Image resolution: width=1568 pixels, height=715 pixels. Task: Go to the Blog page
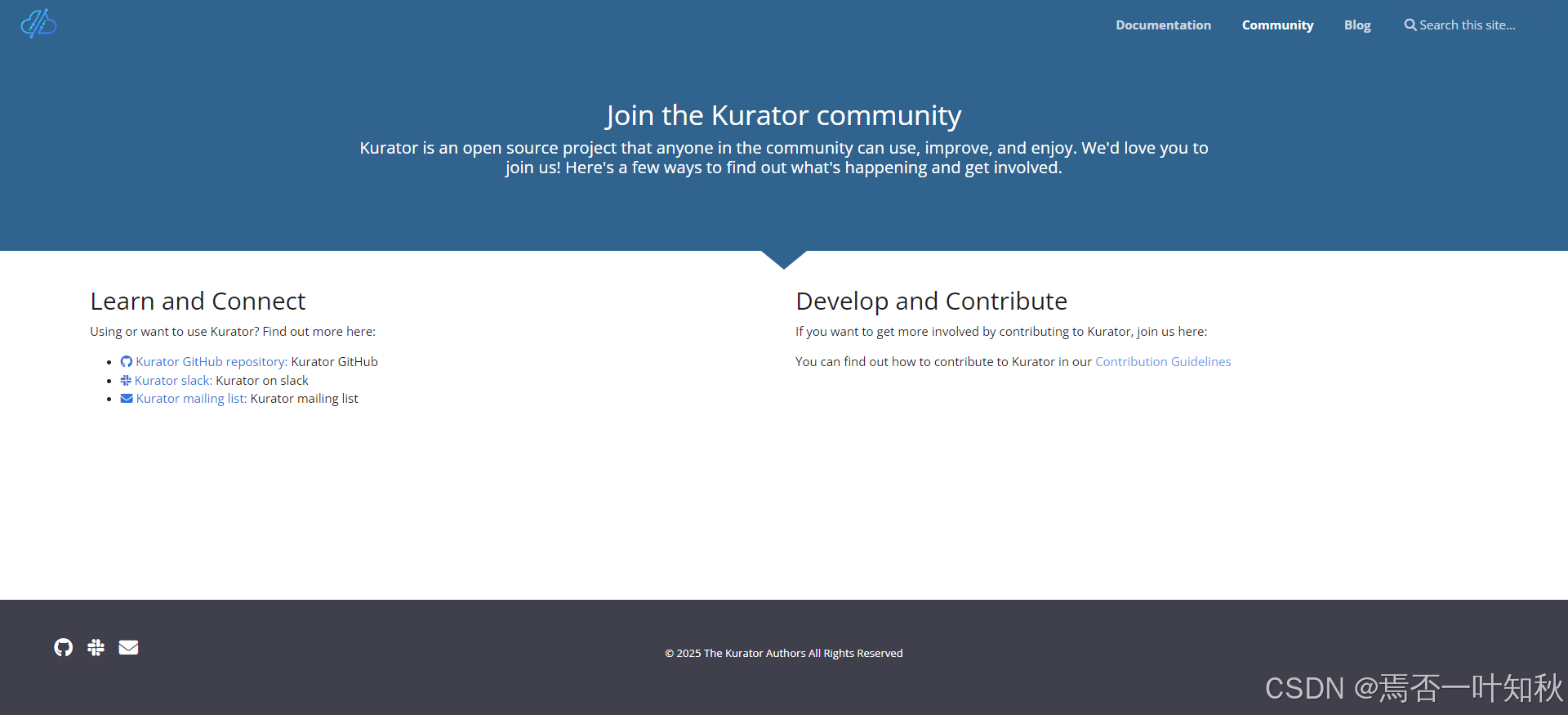click(x=1357, y=25)
